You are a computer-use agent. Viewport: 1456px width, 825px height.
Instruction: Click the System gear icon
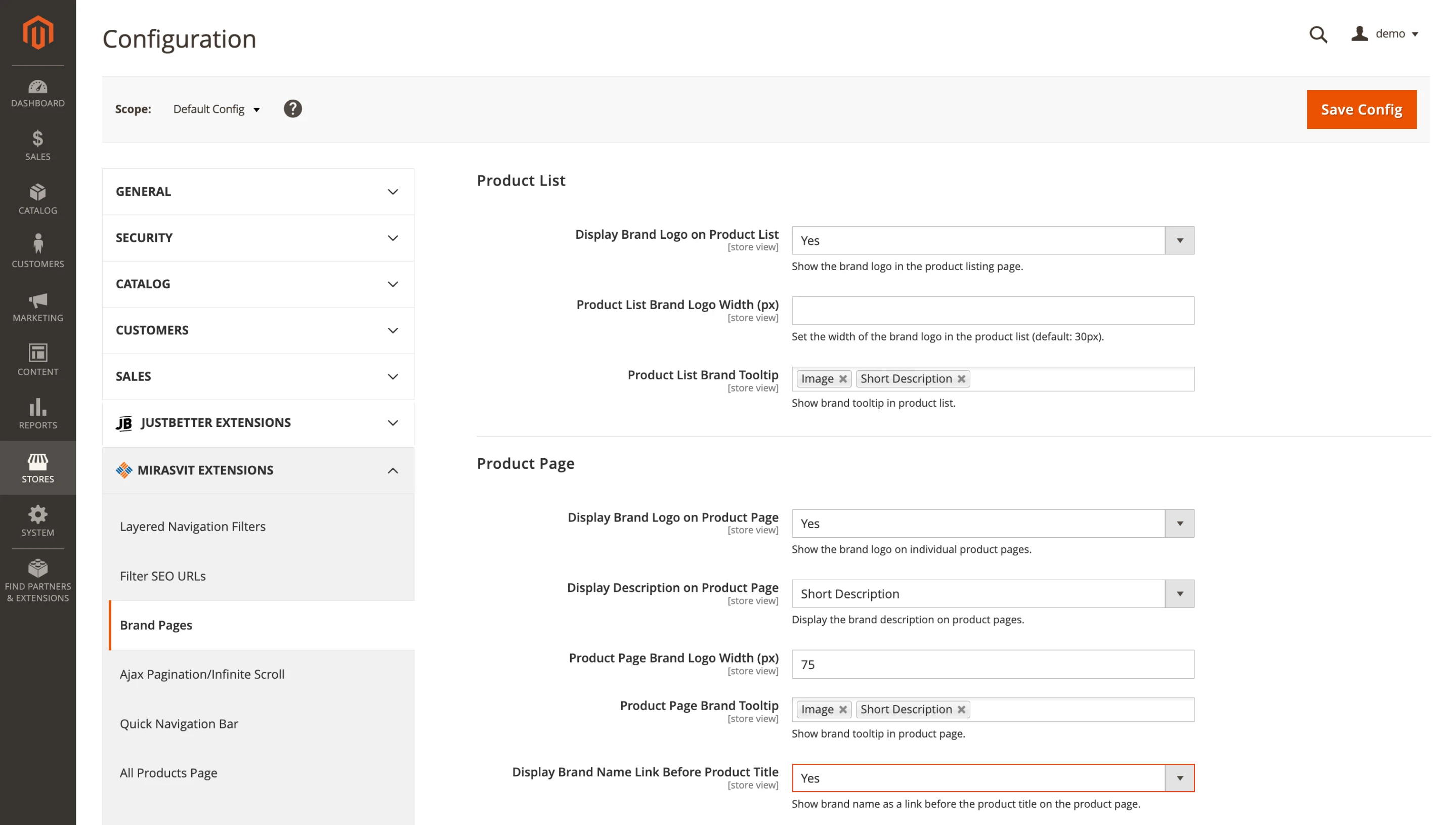coord(37,519)
